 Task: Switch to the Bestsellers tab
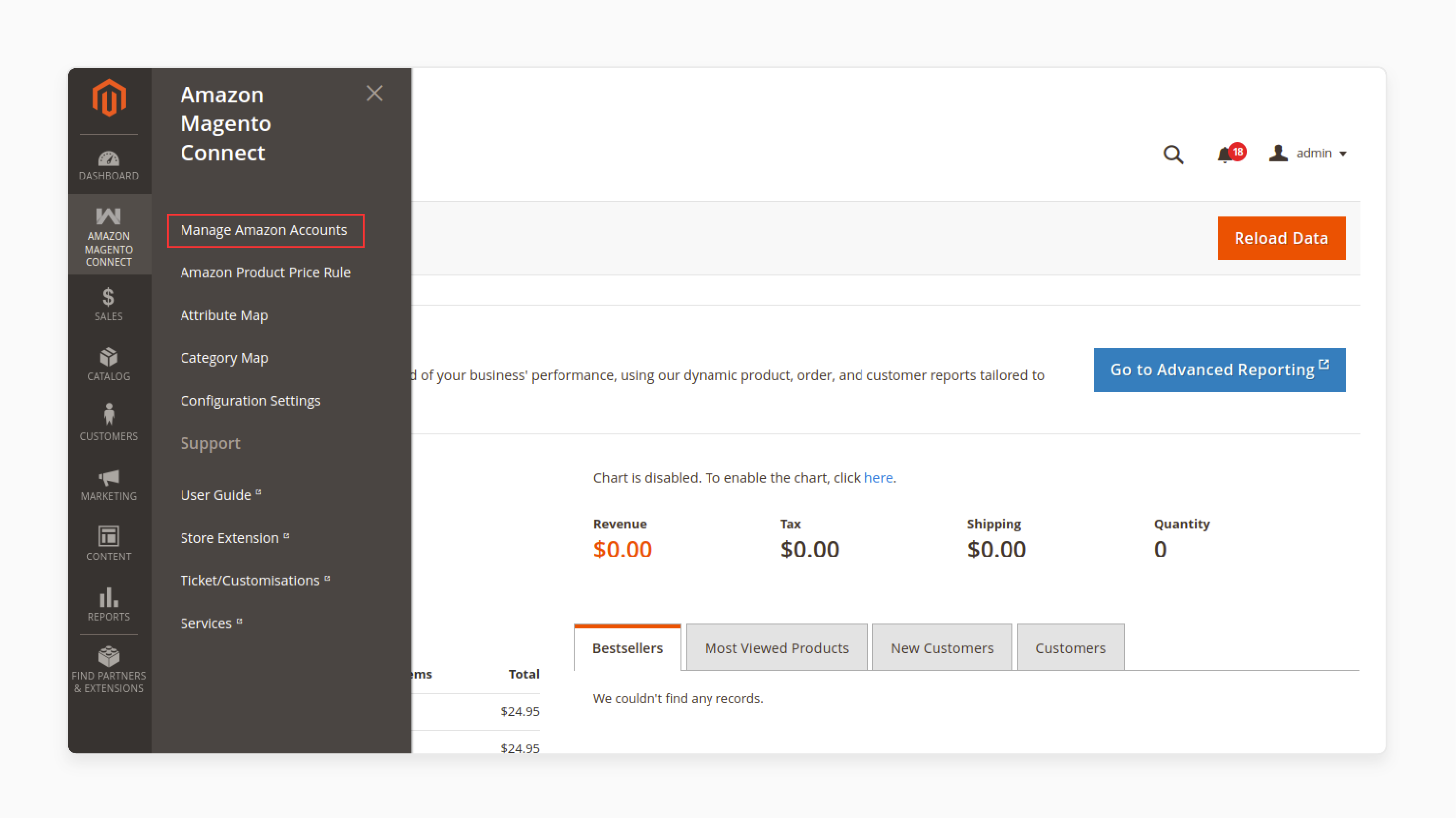[627, 648]
